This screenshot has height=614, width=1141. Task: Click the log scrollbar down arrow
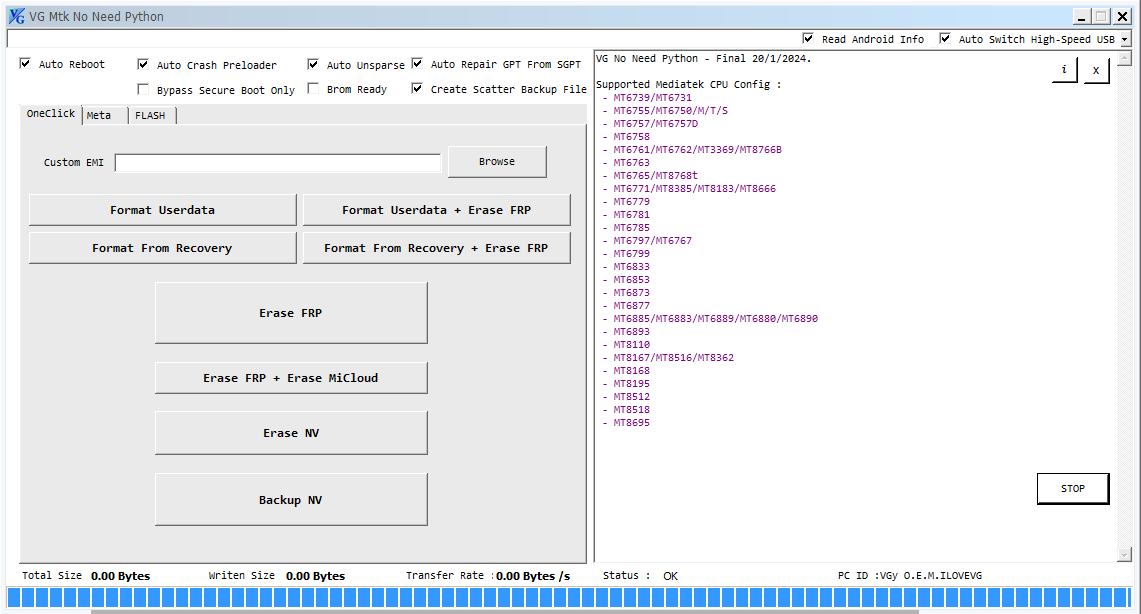1124,555
